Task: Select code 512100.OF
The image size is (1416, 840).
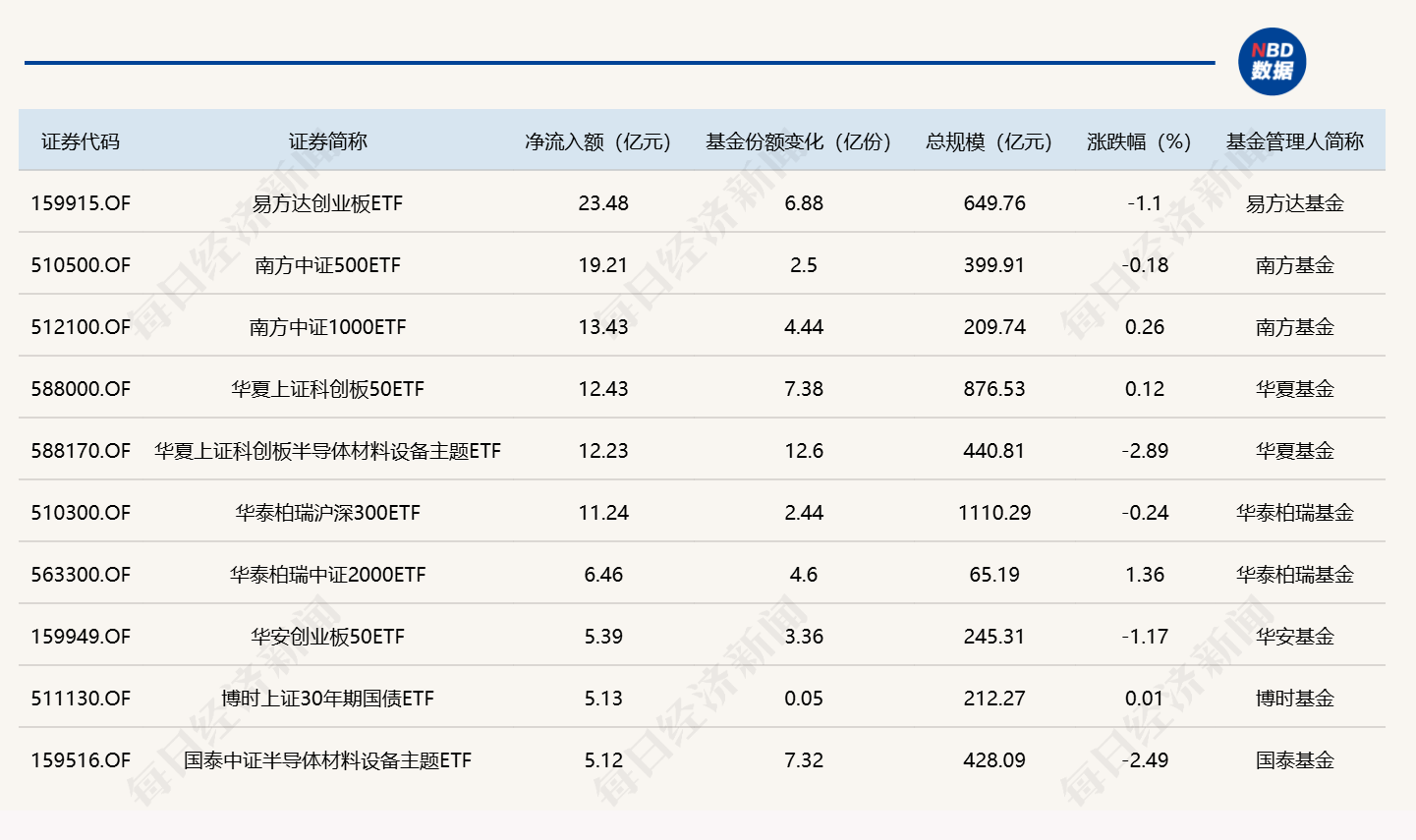Action: [81, 327]
